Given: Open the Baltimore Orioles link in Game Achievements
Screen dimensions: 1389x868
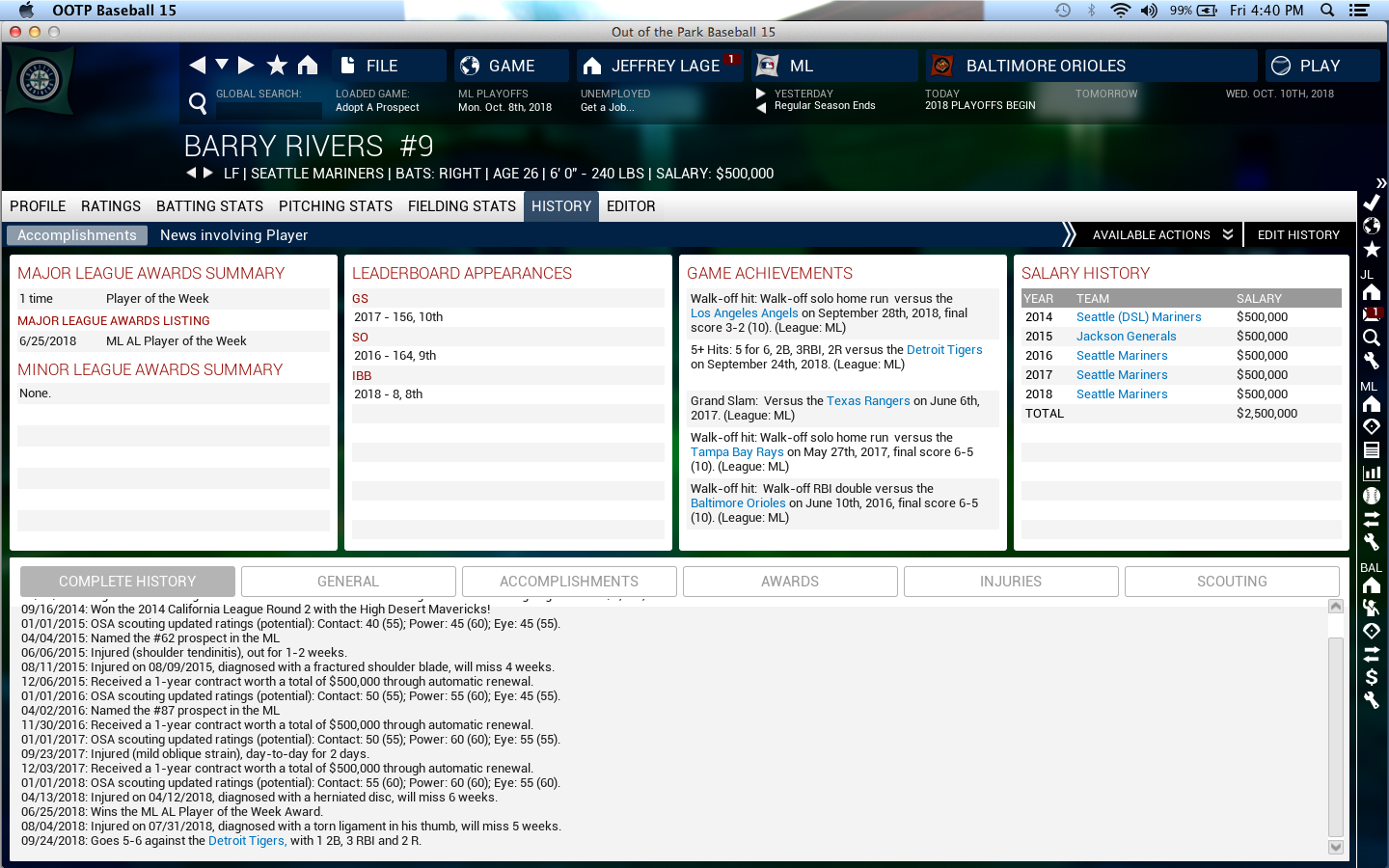Looking at the screenshot, I should [738, 503].
